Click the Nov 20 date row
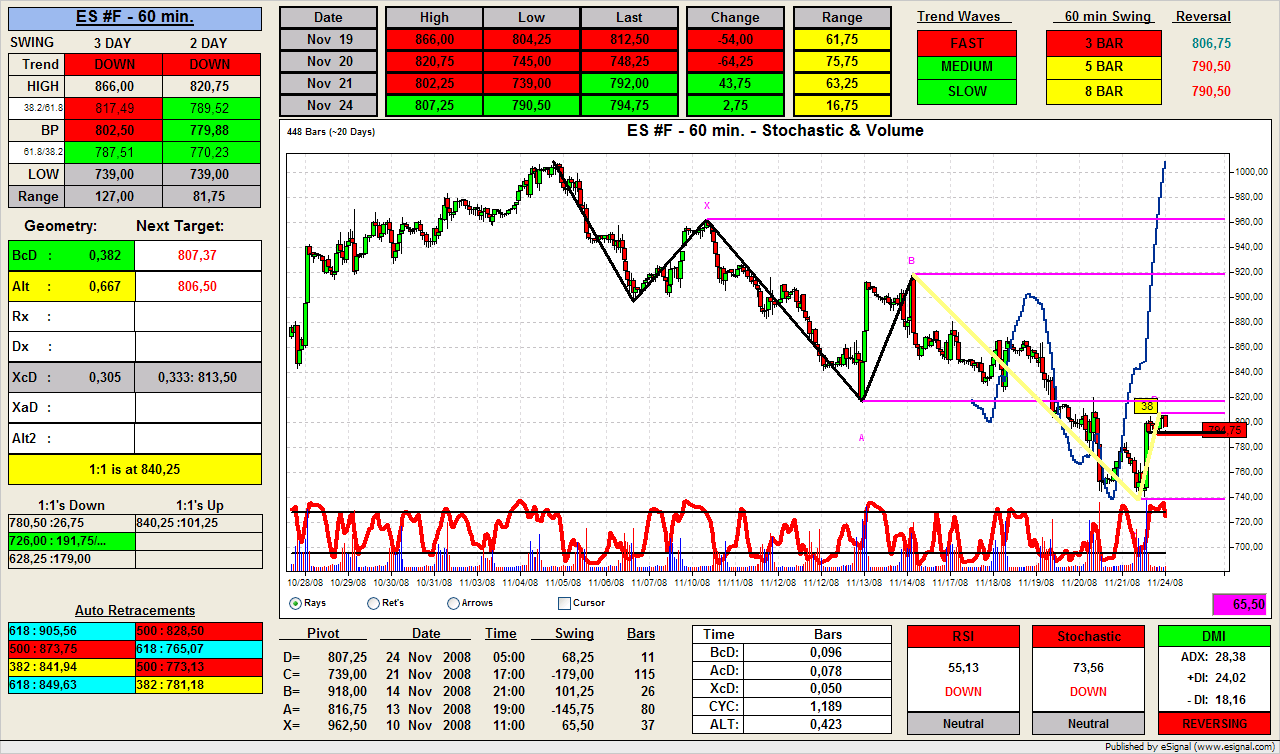This screenshot has width=1280, height=754. coord(328,62)
